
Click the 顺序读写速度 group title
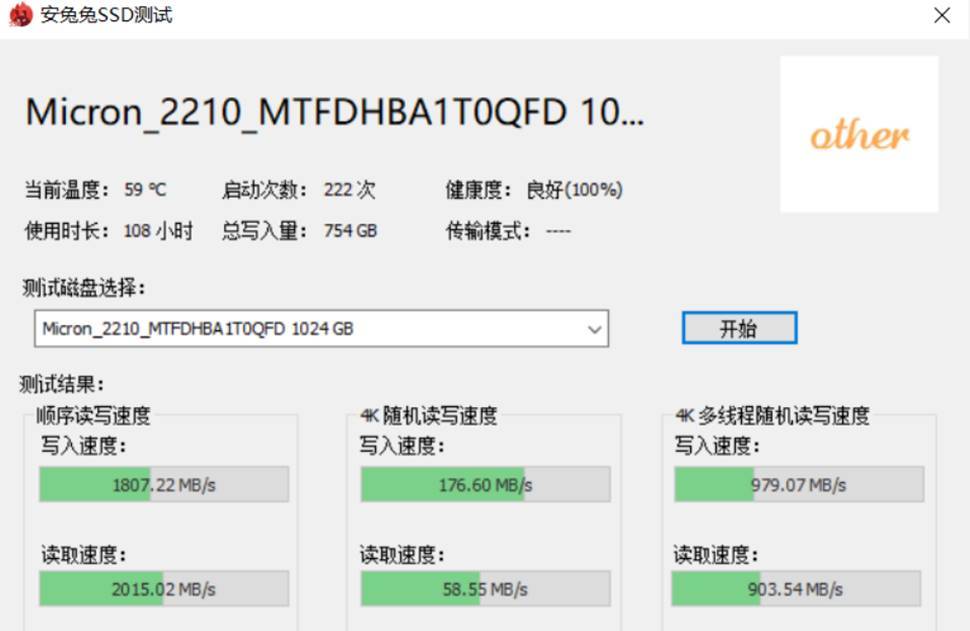93,416
